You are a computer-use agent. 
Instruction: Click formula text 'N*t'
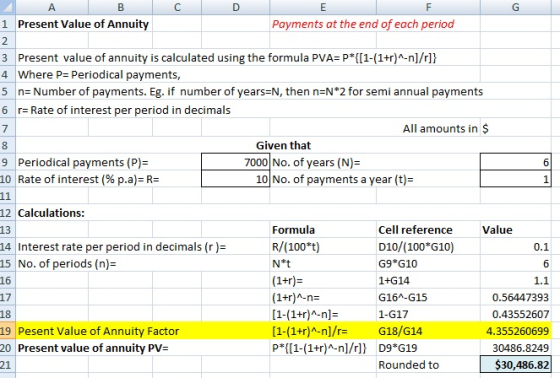[x=281, y=264]
